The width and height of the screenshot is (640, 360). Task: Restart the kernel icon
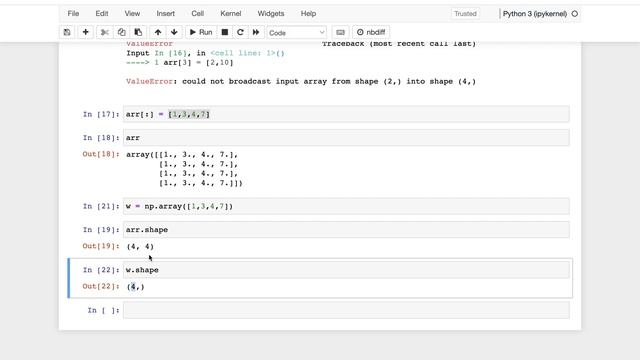click(240, 32)
